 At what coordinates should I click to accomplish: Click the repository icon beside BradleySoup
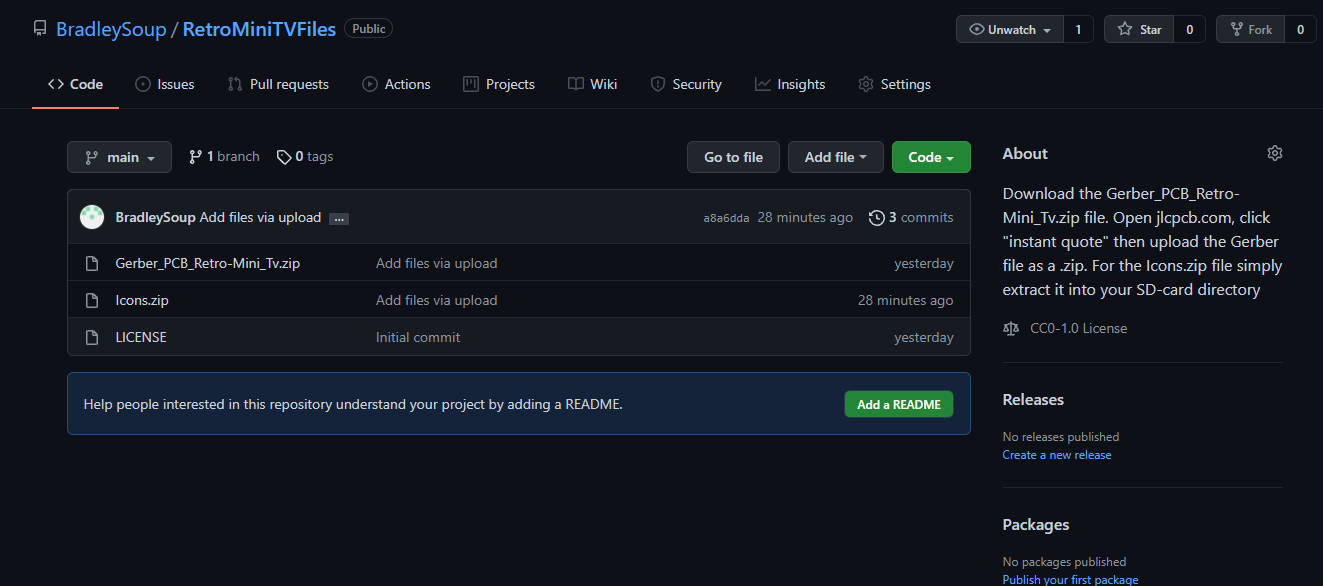pos(40,29)
